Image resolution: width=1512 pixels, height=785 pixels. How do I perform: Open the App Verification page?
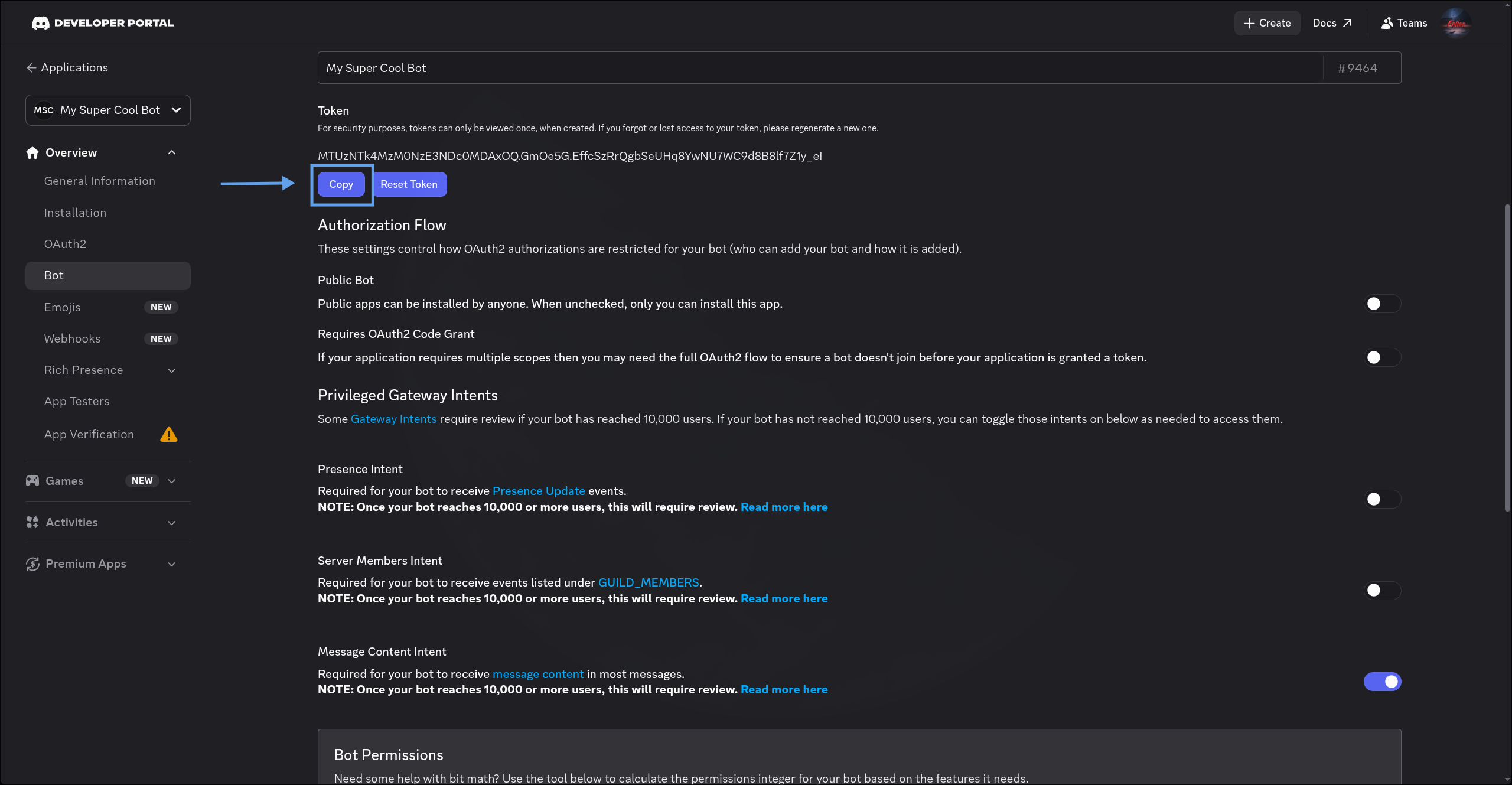click(89, 434)
